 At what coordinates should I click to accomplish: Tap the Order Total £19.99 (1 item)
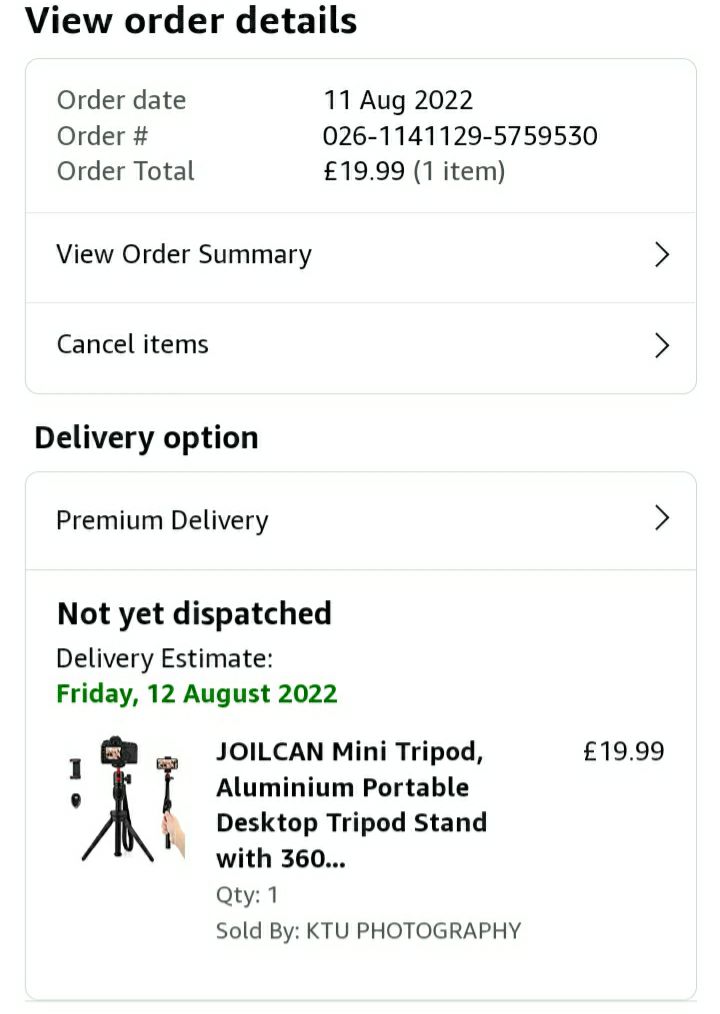click(x=414, y=171)
